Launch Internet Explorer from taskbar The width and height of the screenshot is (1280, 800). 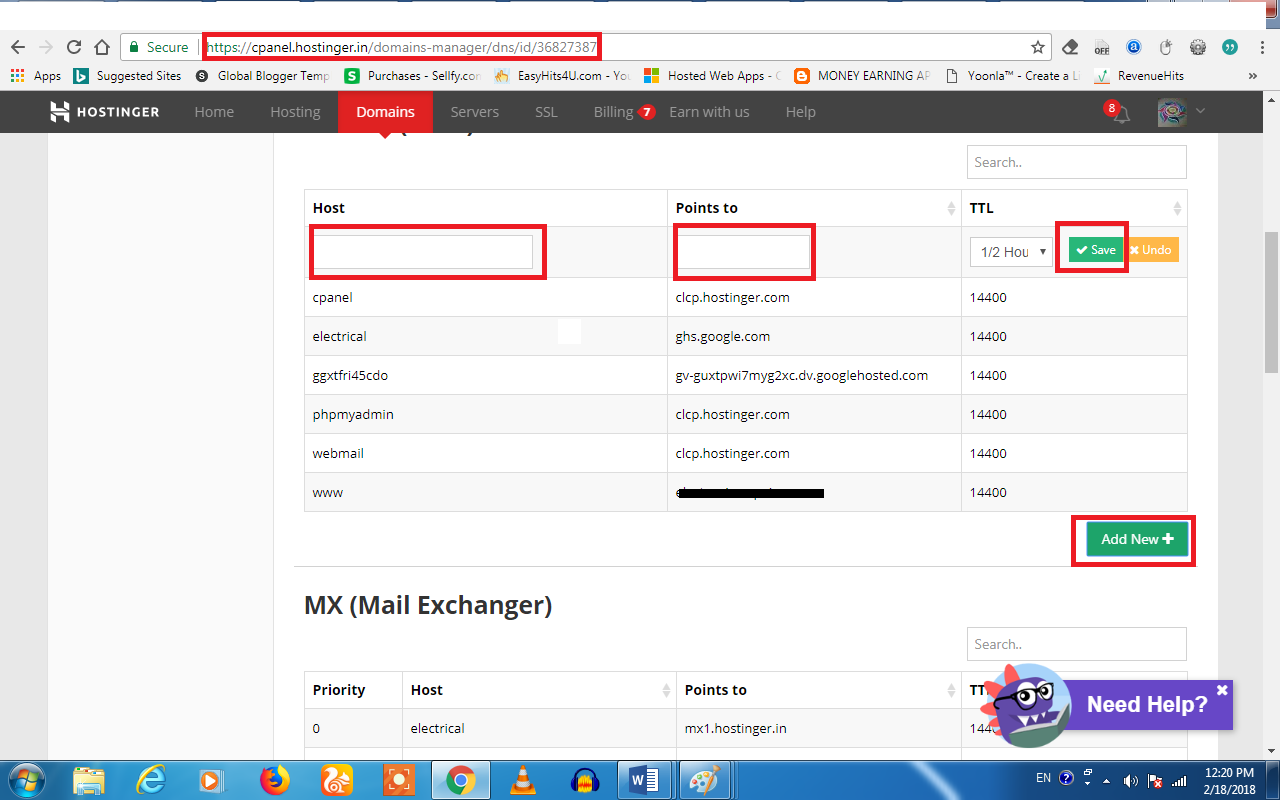(x=152, y=780)
